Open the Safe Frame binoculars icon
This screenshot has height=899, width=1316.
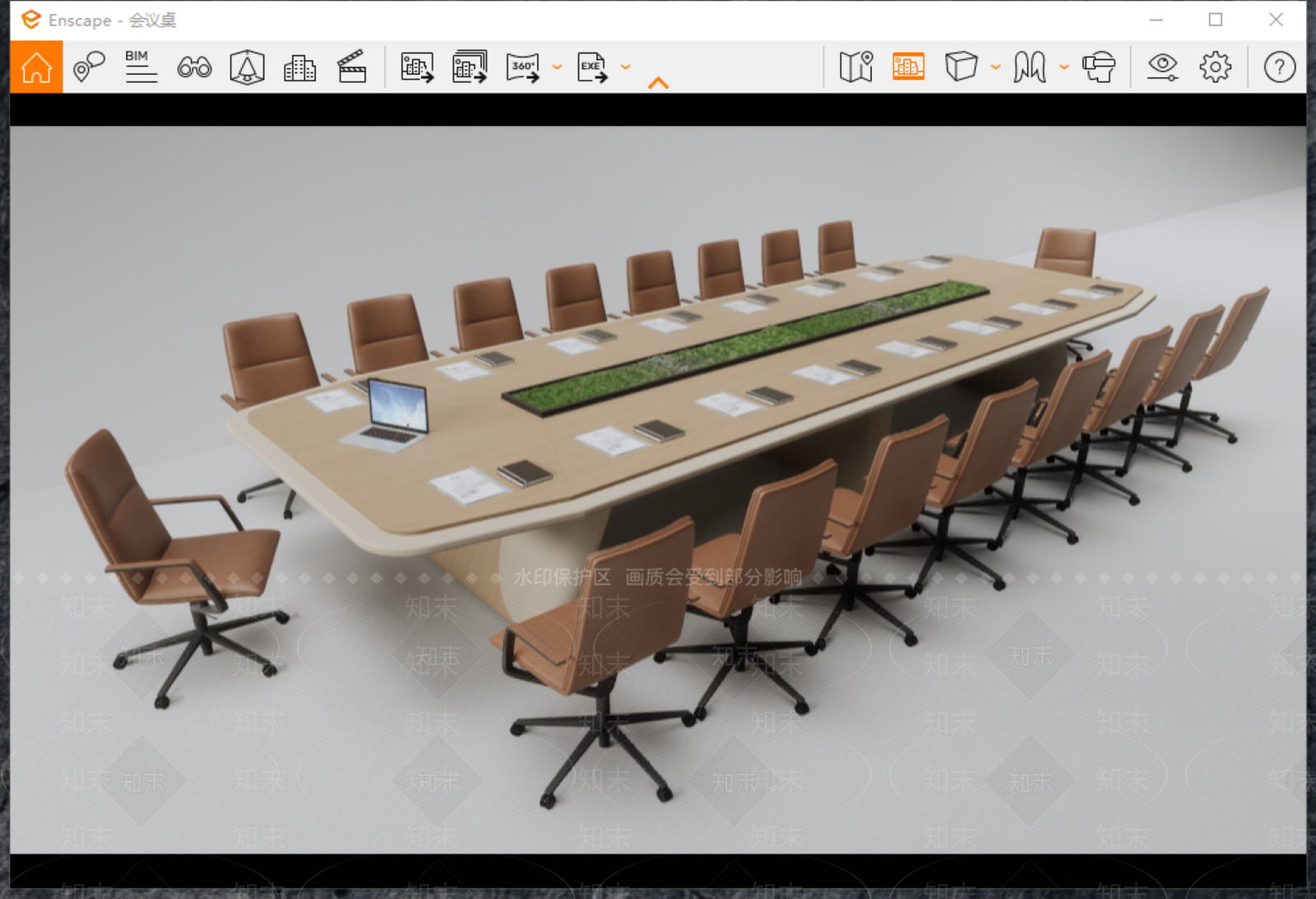(x=194, y=67)
